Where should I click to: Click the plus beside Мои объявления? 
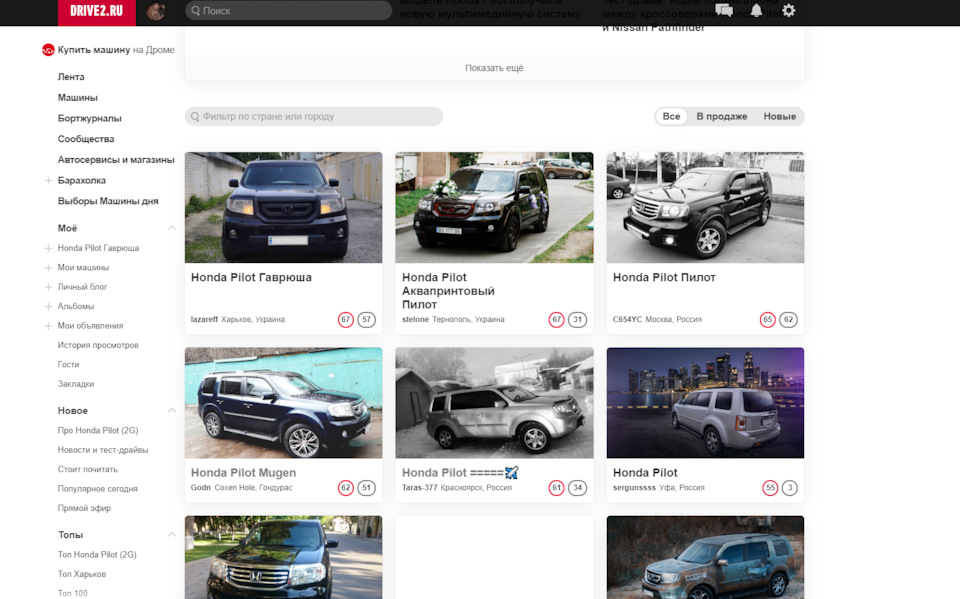48,326
